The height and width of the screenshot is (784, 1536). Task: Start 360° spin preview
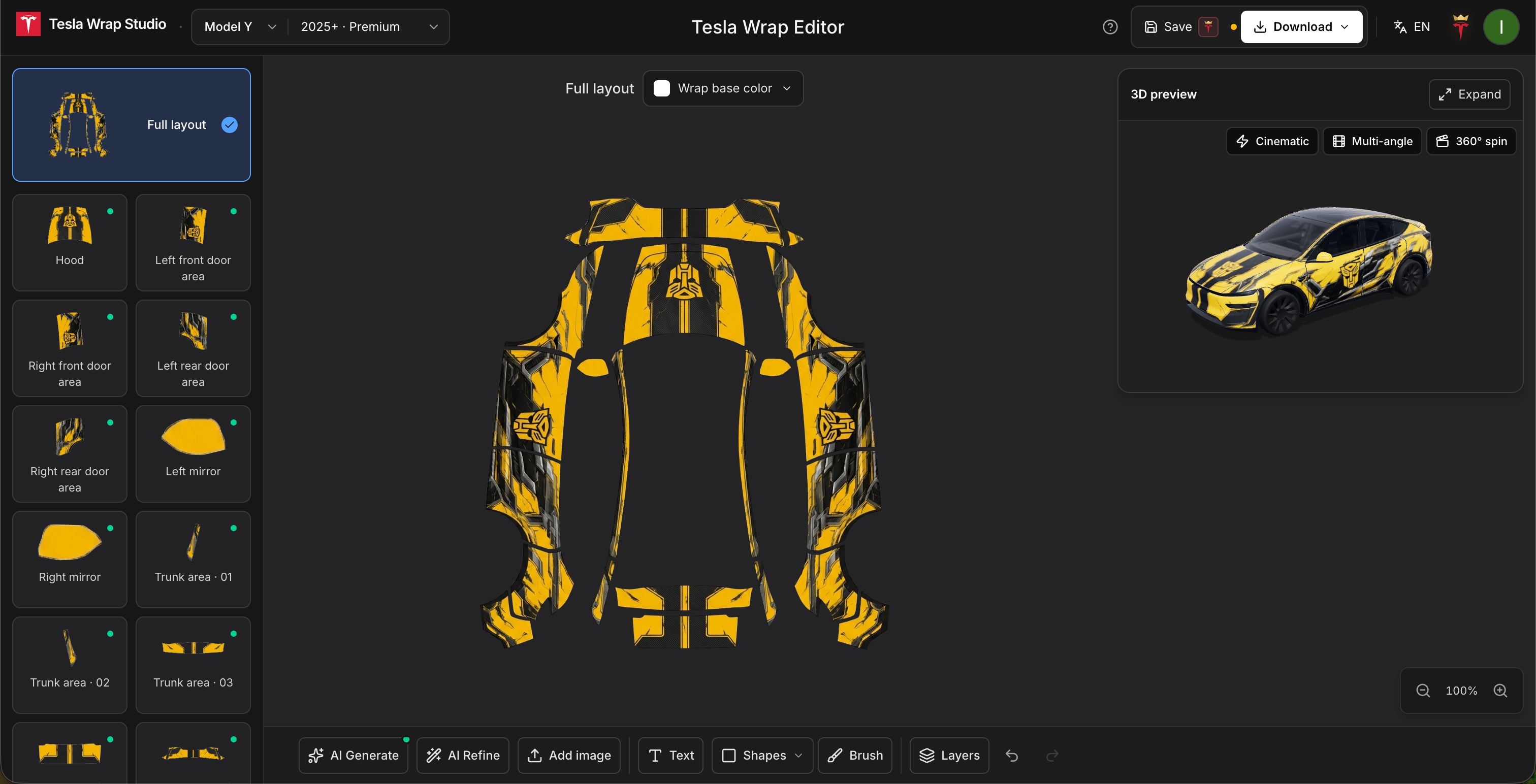pyautogui.click(x=1471, y=141)
